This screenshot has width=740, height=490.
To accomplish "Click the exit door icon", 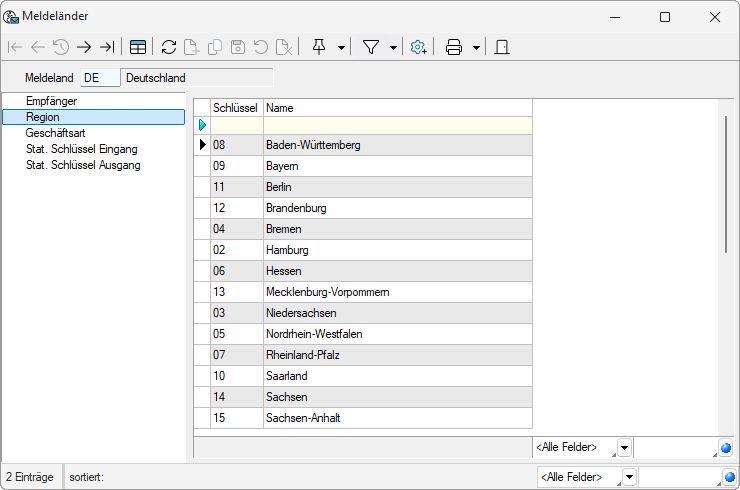I will pos(502,47).
